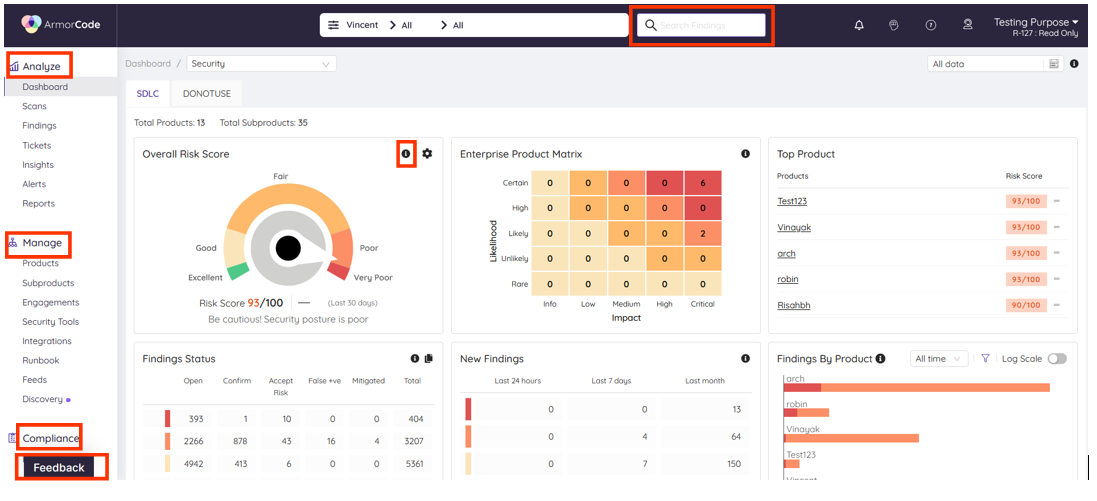Open the Security dashboard dropdown
The width and height of the screenshot is (1097, 501).
click(262, 64)
